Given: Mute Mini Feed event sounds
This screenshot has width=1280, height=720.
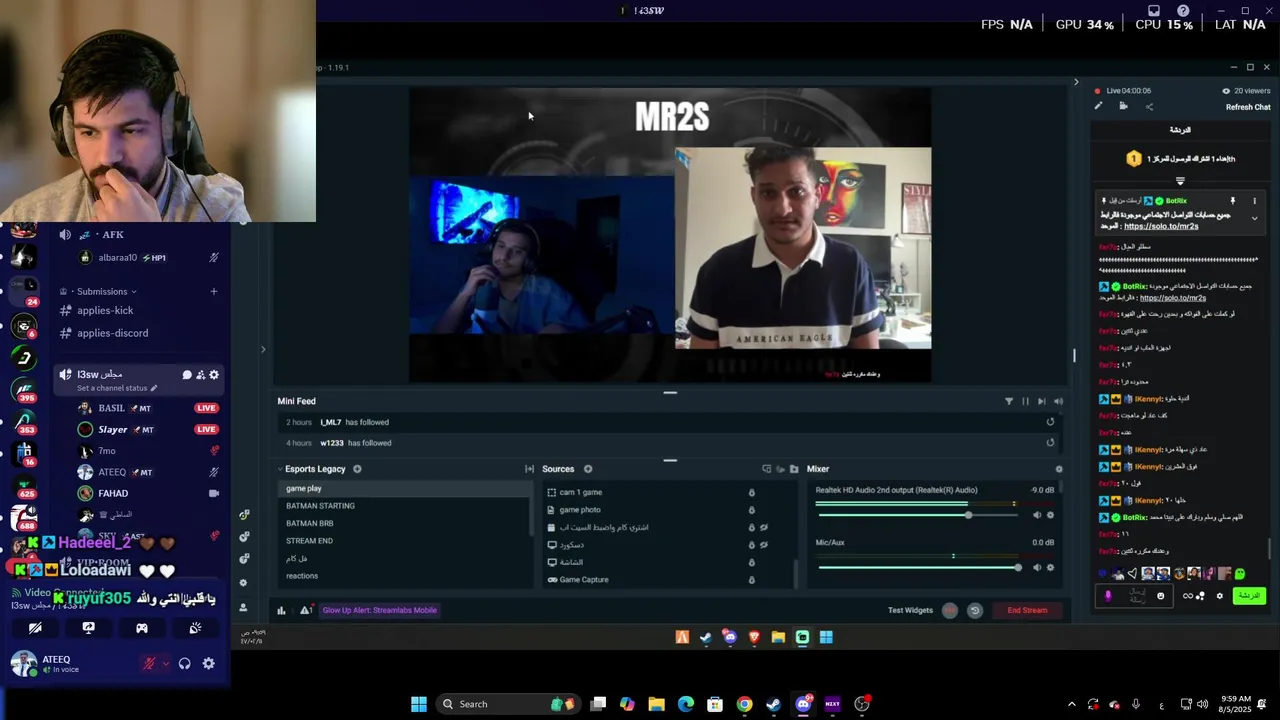Looking at the screenshot, I should (x=1058, y=401).
